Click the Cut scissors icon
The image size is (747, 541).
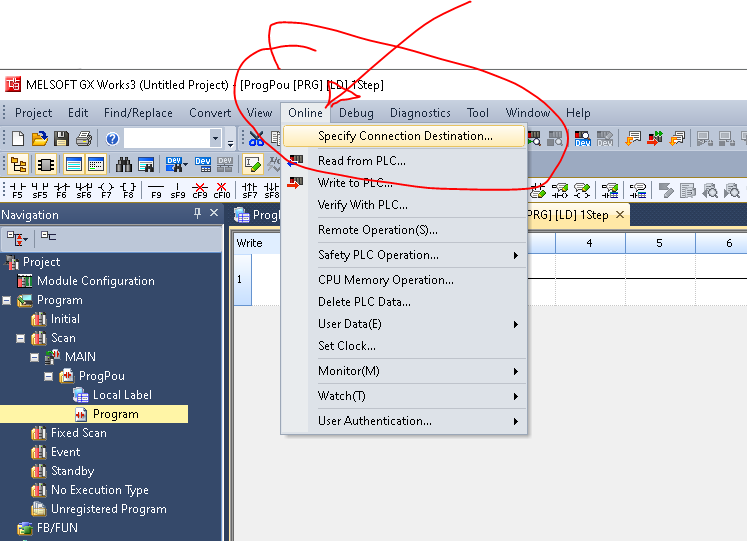[256, 139]
